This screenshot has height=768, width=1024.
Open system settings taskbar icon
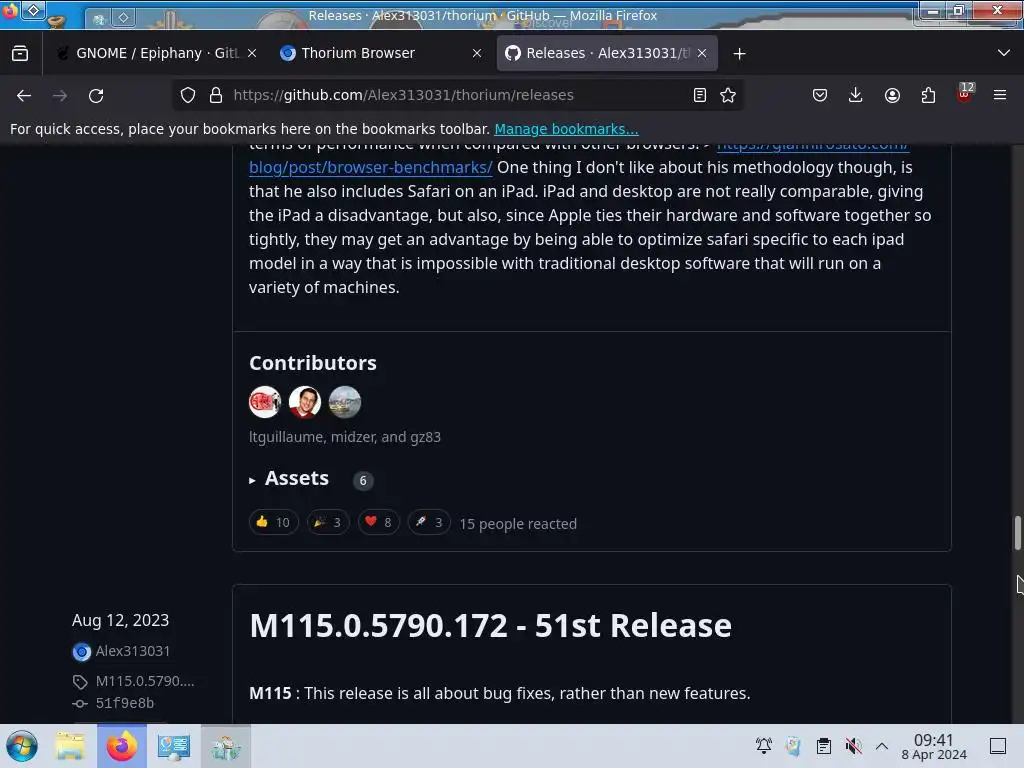[x=174, y=746]
